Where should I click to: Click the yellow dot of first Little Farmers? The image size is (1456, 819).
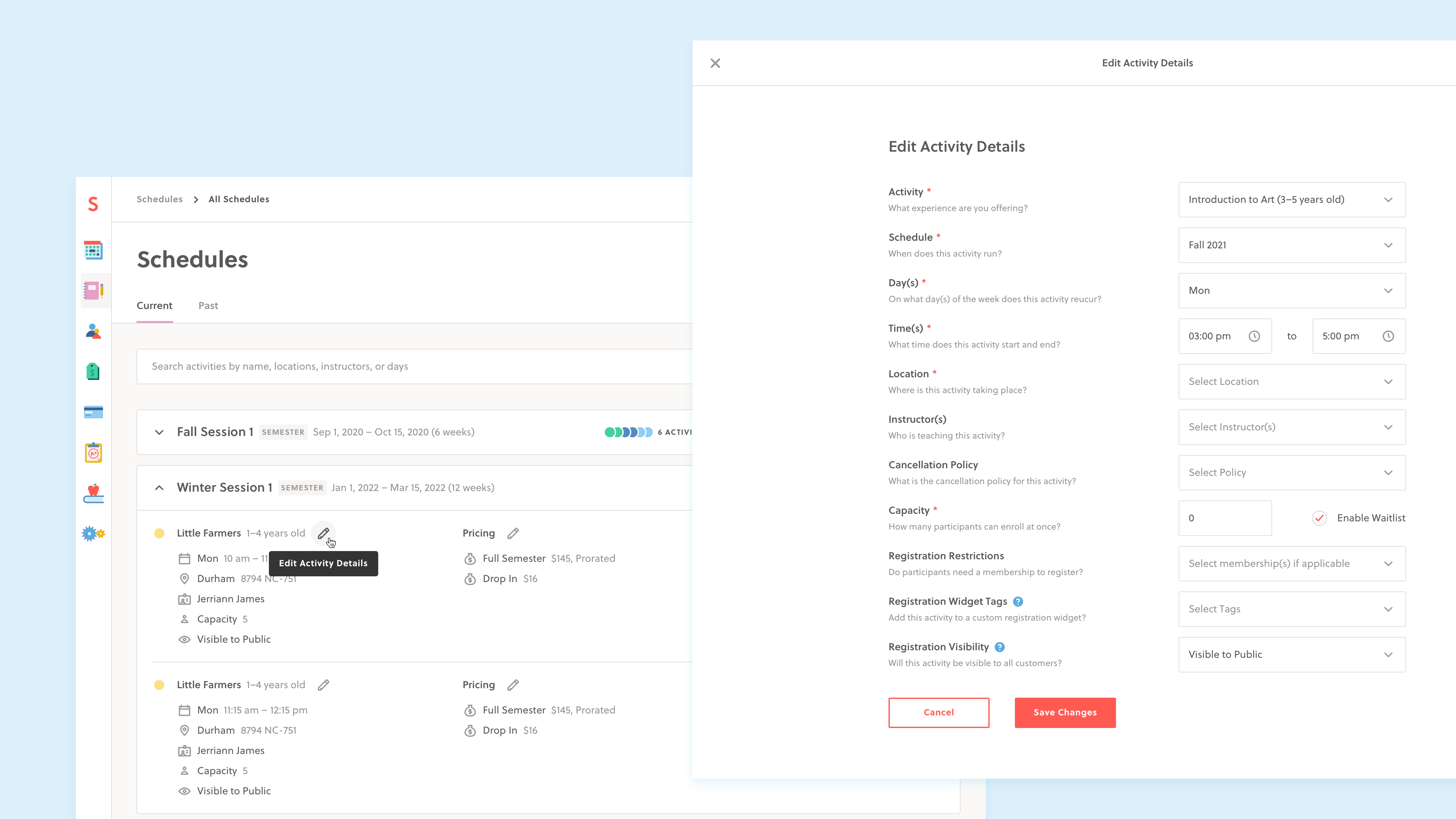(x=159, y=533)
